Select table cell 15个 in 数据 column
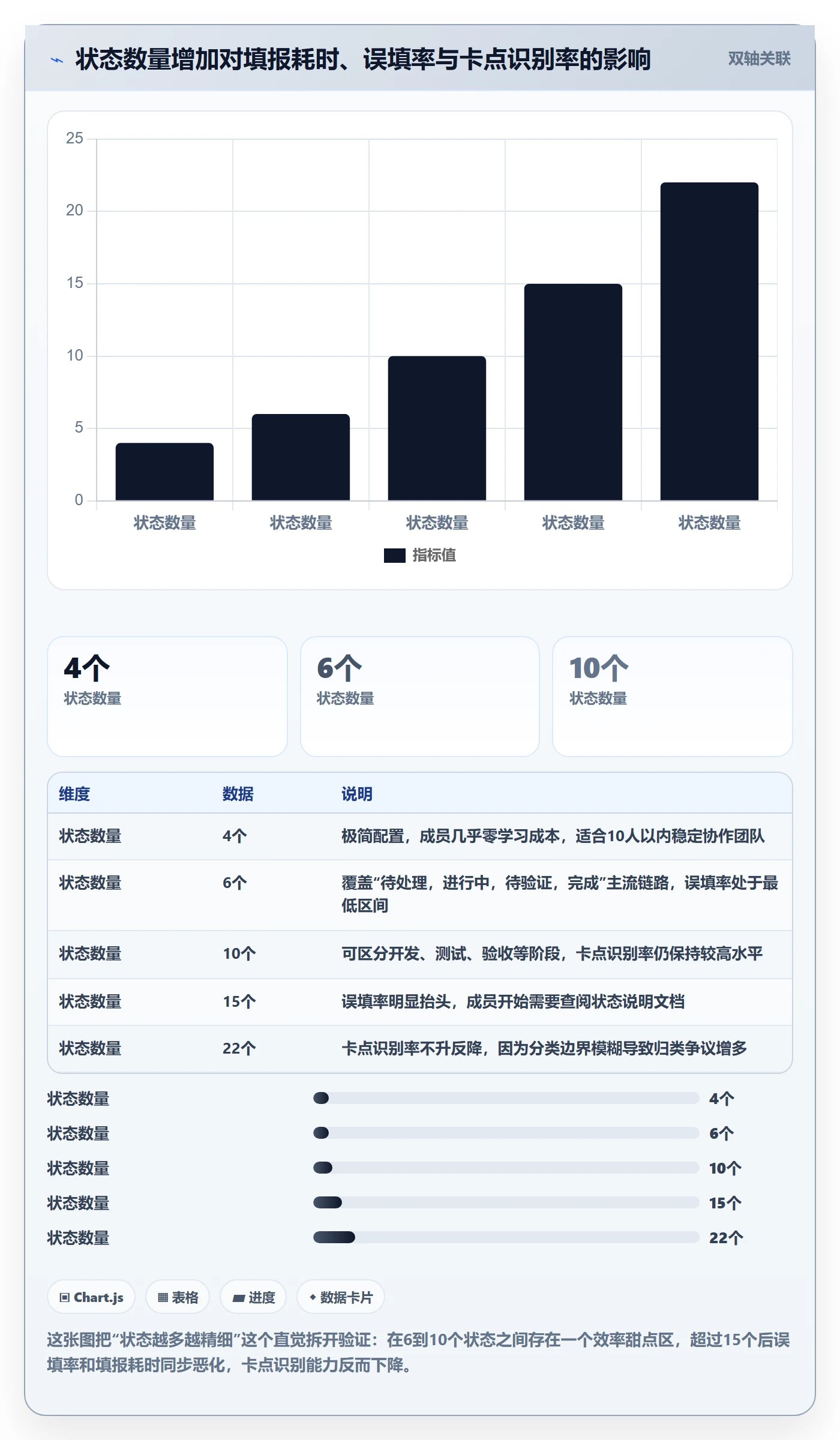The width and height of the screenshot is (840, 1440). tap(239, 1002)
